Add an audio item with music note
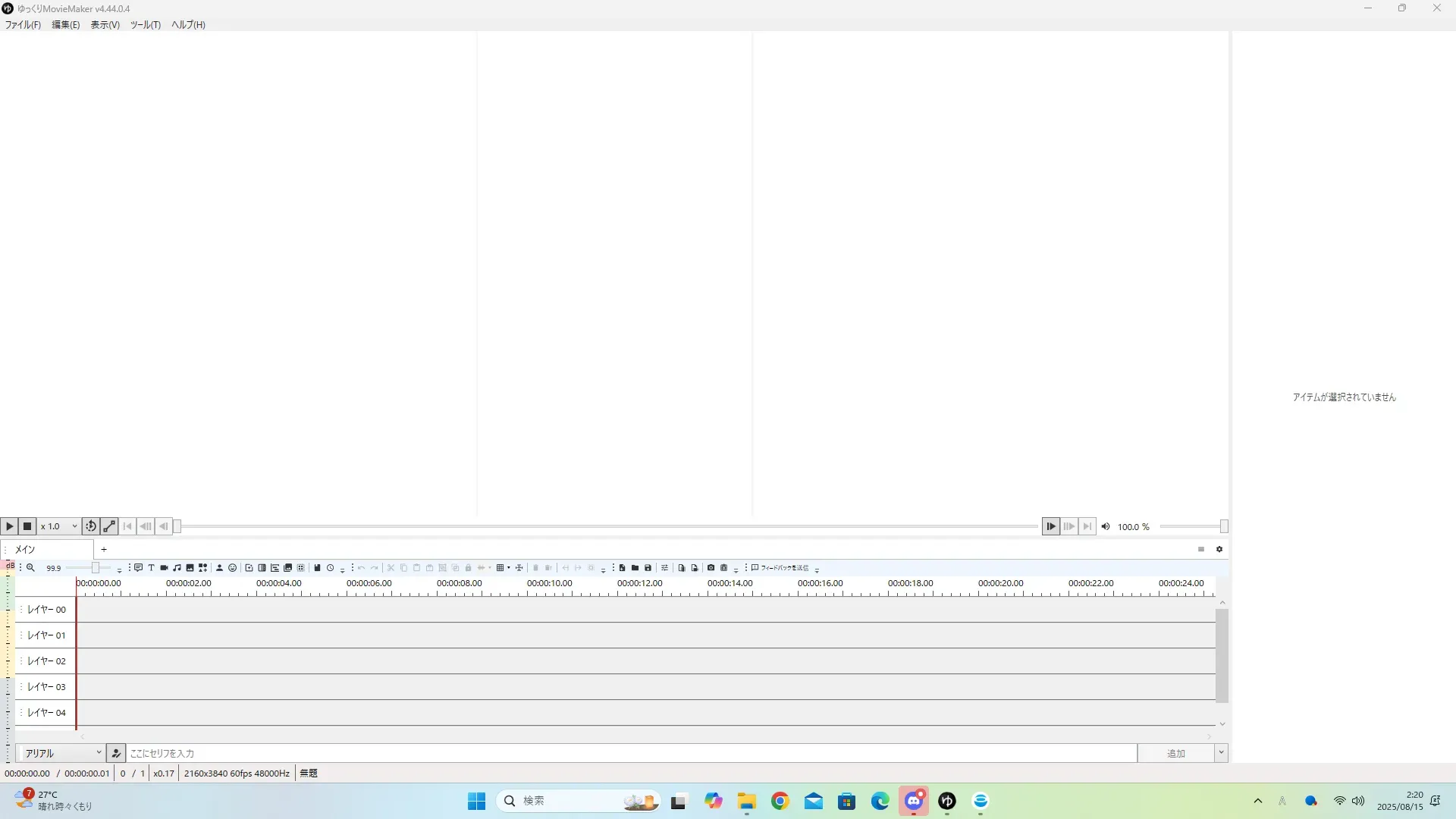Image resolution: width=1456 pixels, height=819 pixels. 177,567
